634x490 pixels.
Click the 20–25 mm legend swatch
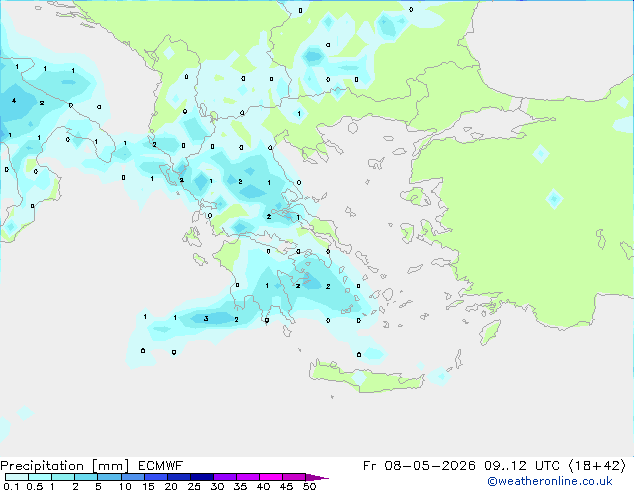tap(178, 477)
